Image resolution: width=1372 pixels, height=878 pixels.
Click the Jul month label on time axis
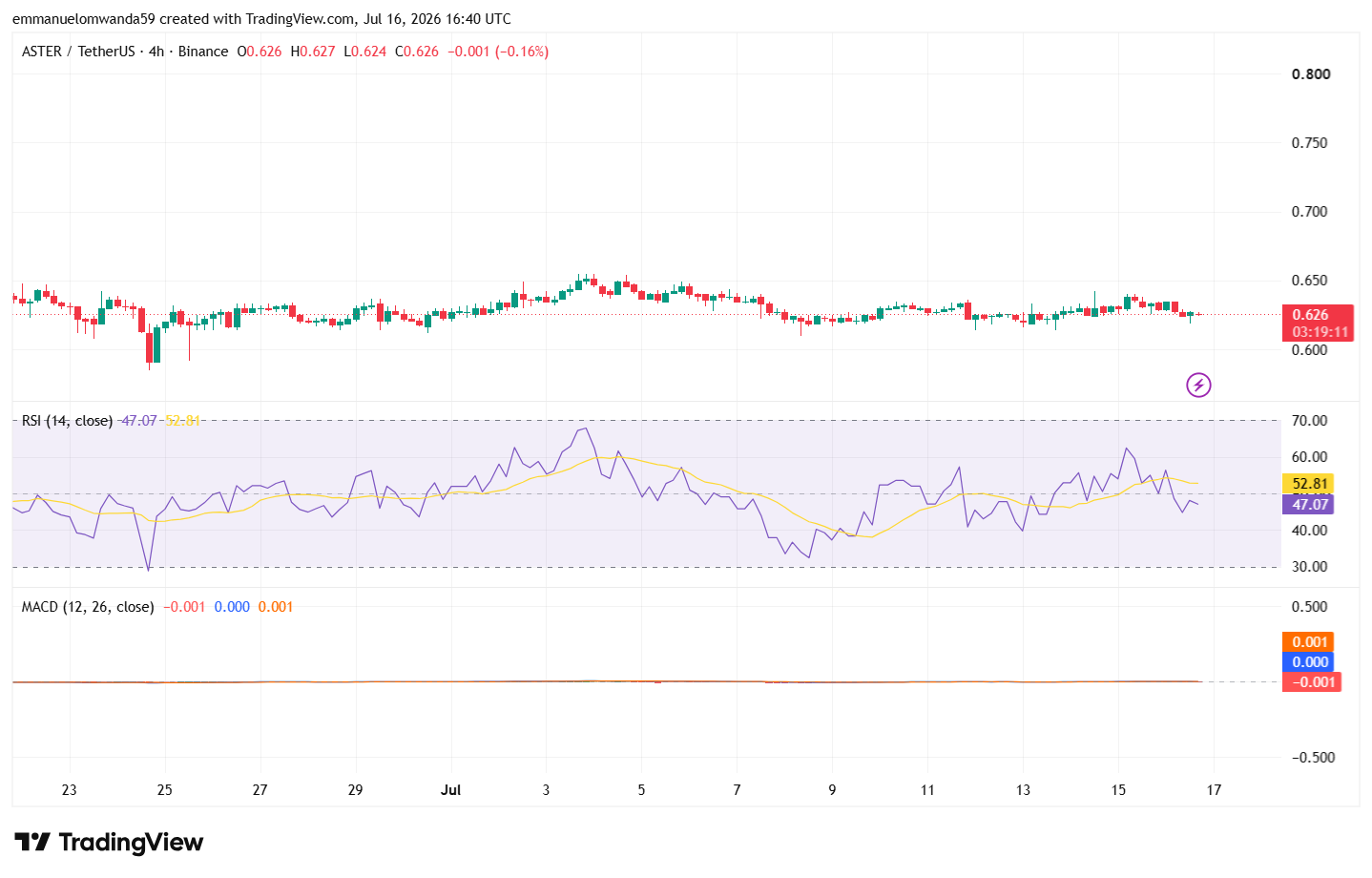click(451, 790)
